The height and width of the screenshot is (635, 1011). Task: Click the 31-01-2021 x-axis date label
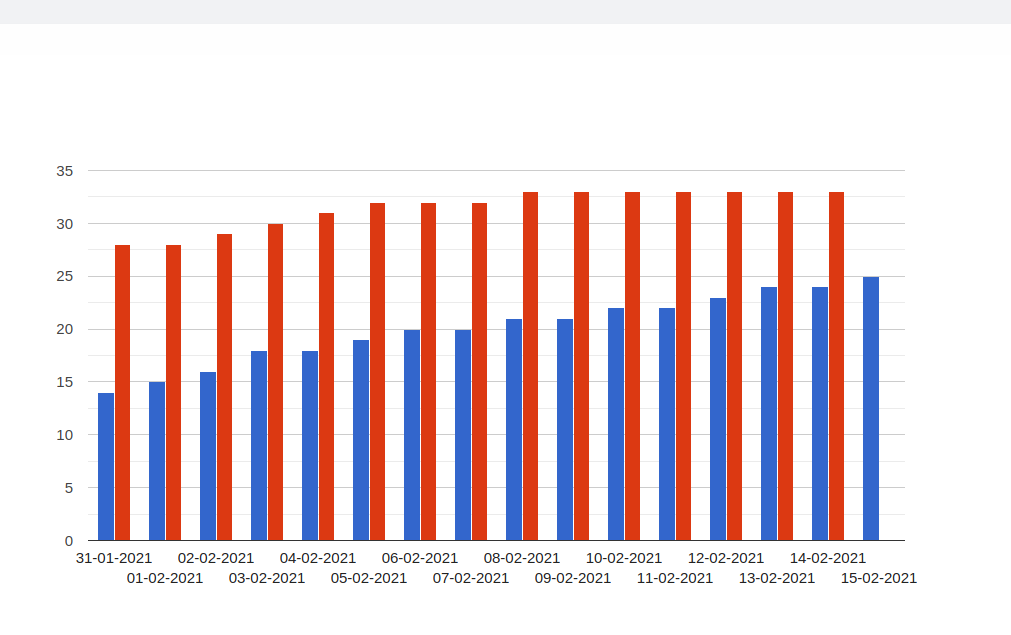pyautogui.click(x=114, y=558)
